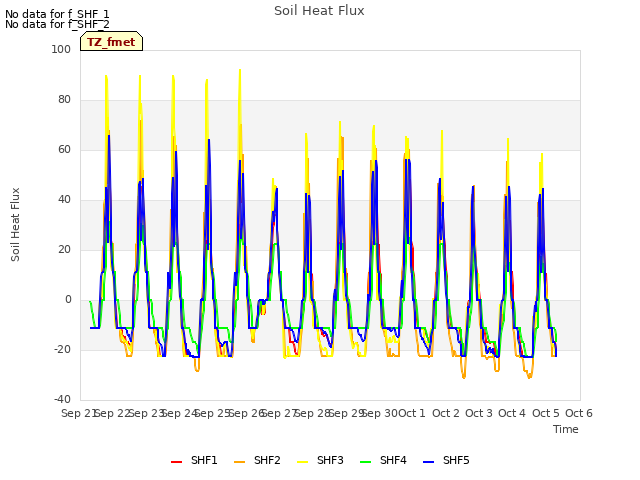Click the SHF2 orange legend swatch
The width and height of the screenshot is (640, 480).
(240, 462)
